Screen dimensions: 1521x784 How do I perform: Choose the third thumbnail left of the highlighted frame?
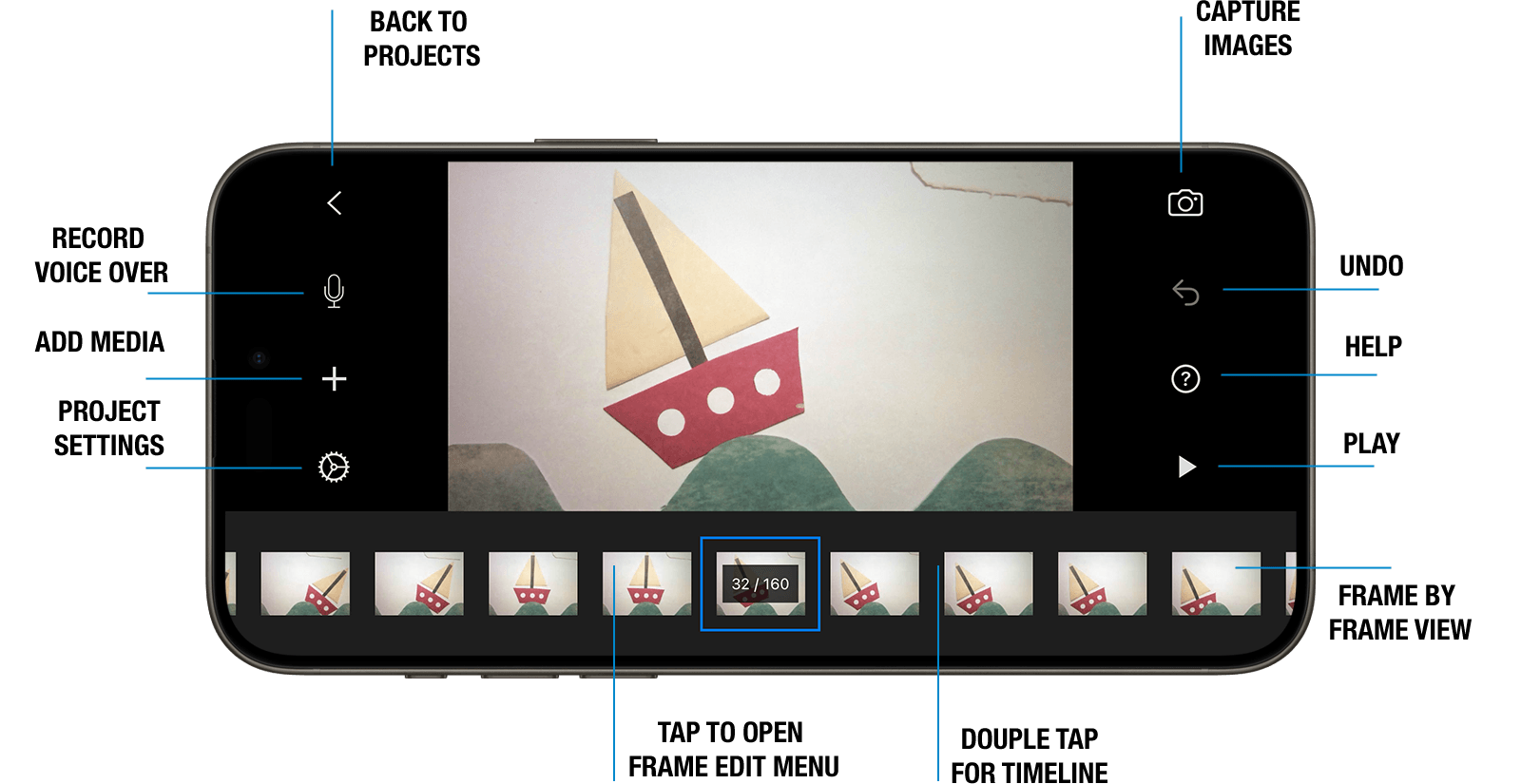[419, 583]
